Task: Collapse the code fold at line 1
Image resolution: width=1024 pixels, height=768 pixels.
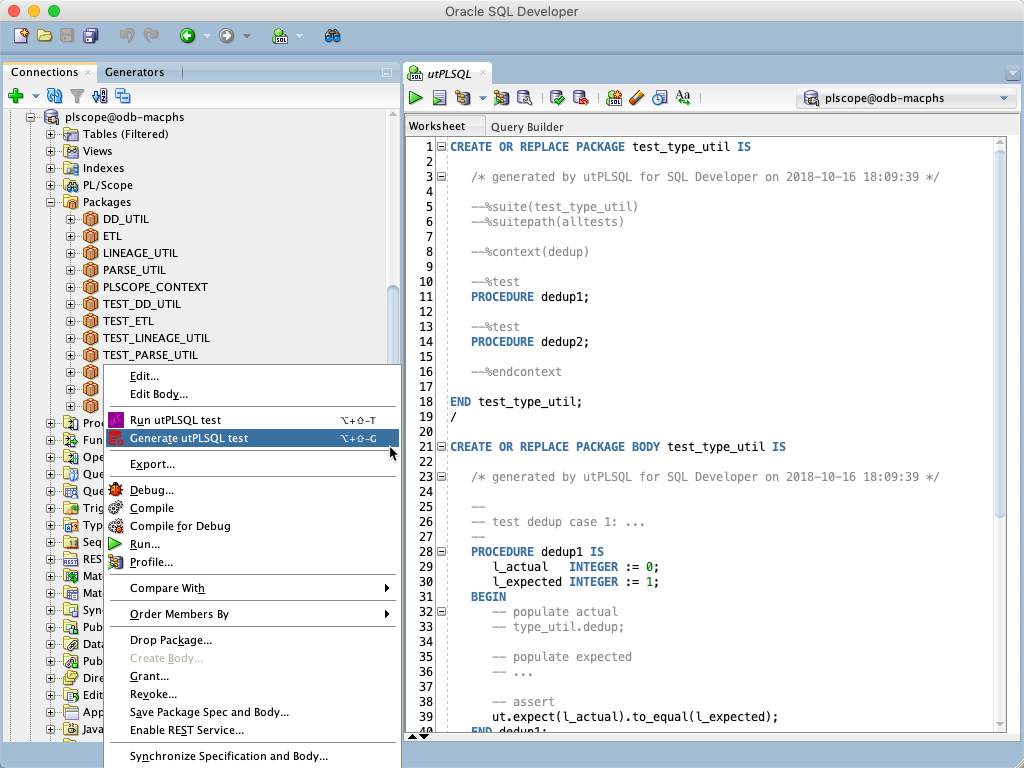Action: 441,146
